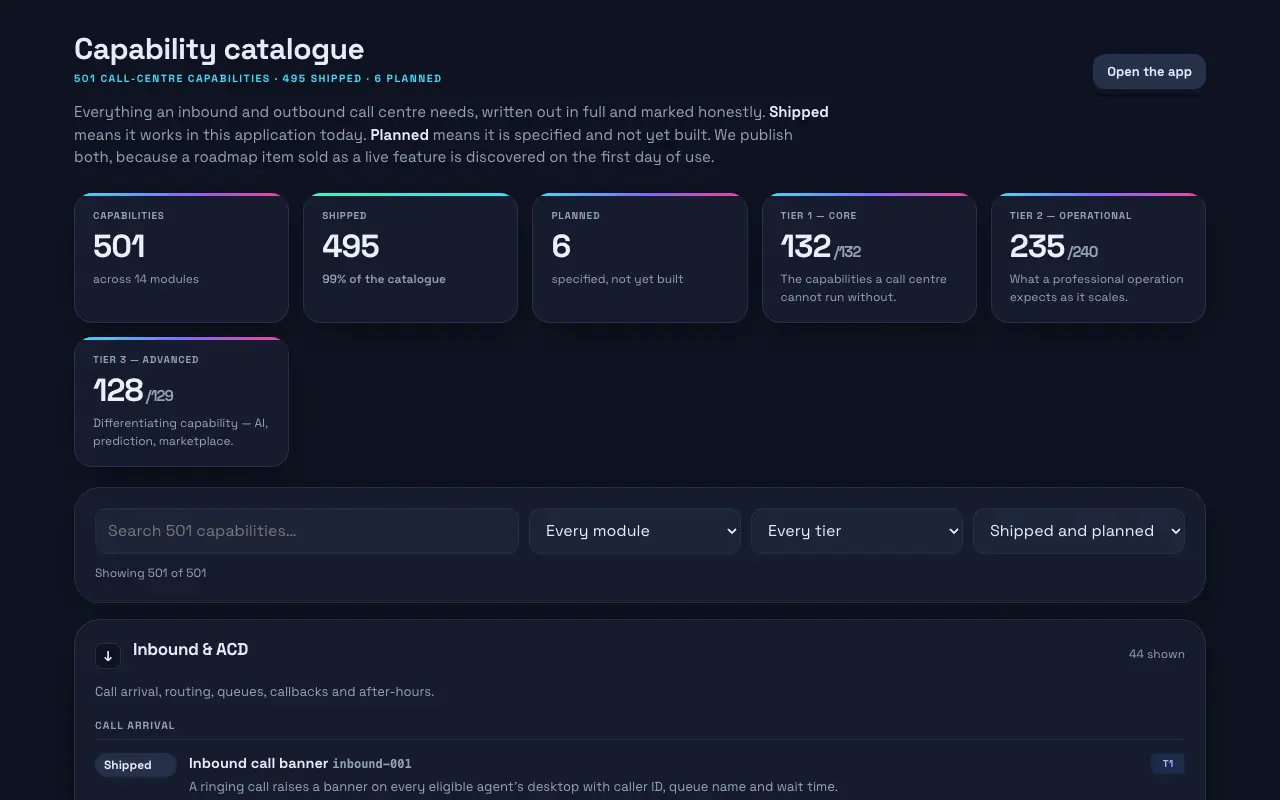
Task: Open the Shipped and planned filter dropdown
Action: click(1079, 531)
